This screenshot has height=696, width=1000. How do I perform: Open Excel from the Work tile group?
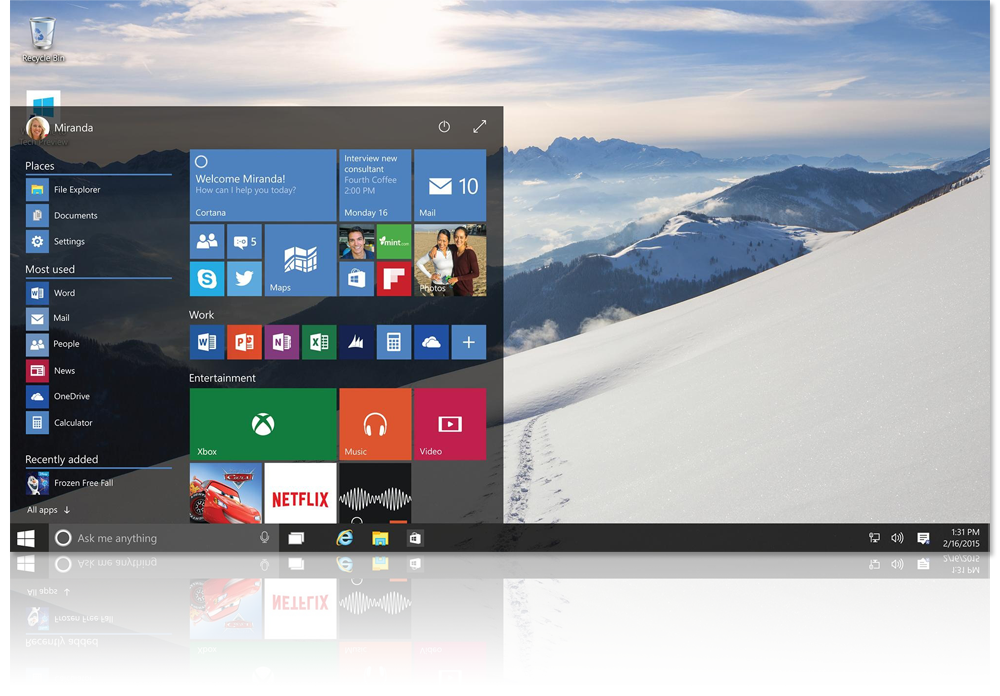[x=319, y=342]
